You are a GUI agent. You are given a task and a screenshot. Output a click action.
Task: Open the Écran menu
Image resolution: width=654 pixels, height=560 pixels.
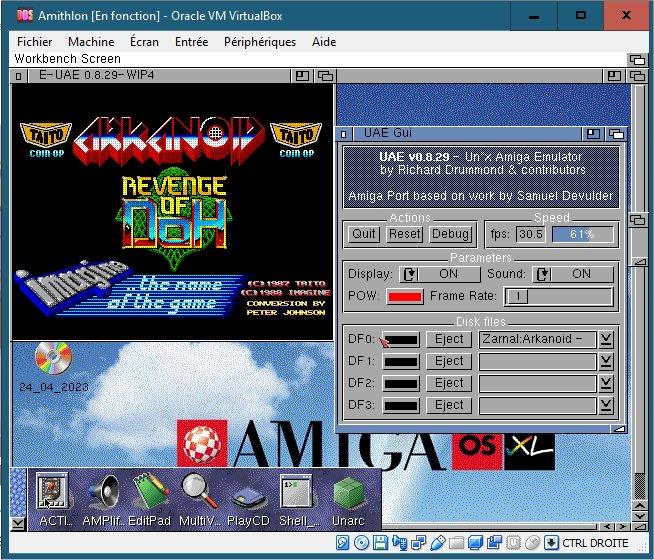(x=144, y=42)
